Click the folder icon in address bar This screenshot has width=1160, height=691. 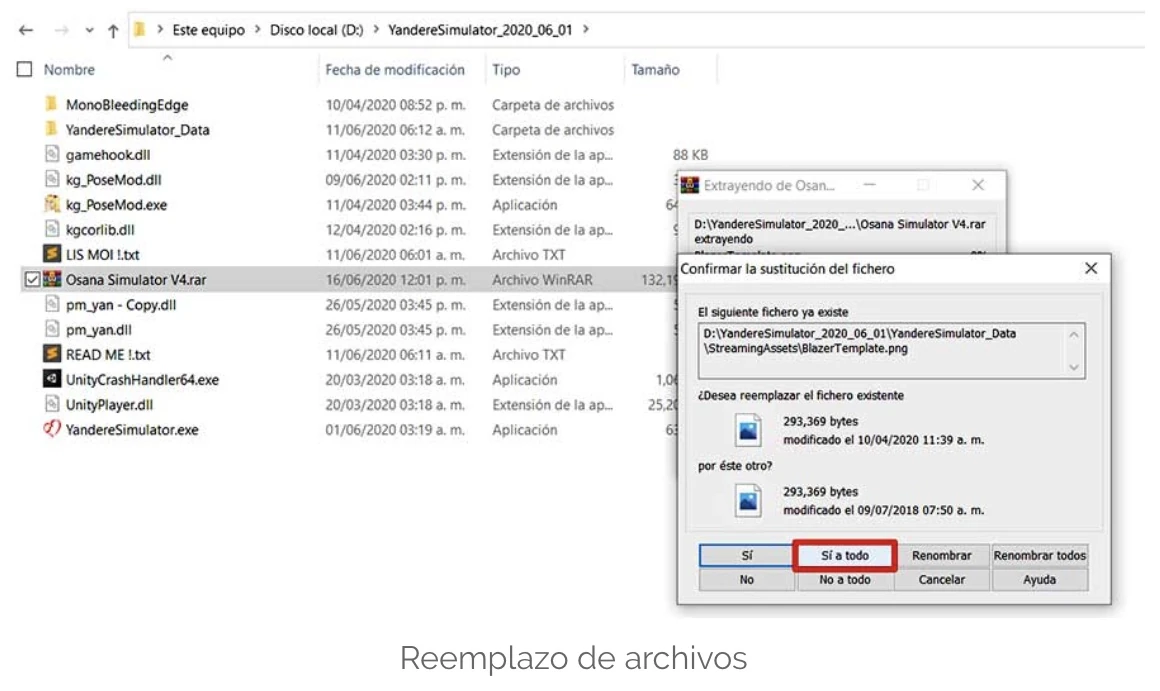139,30
